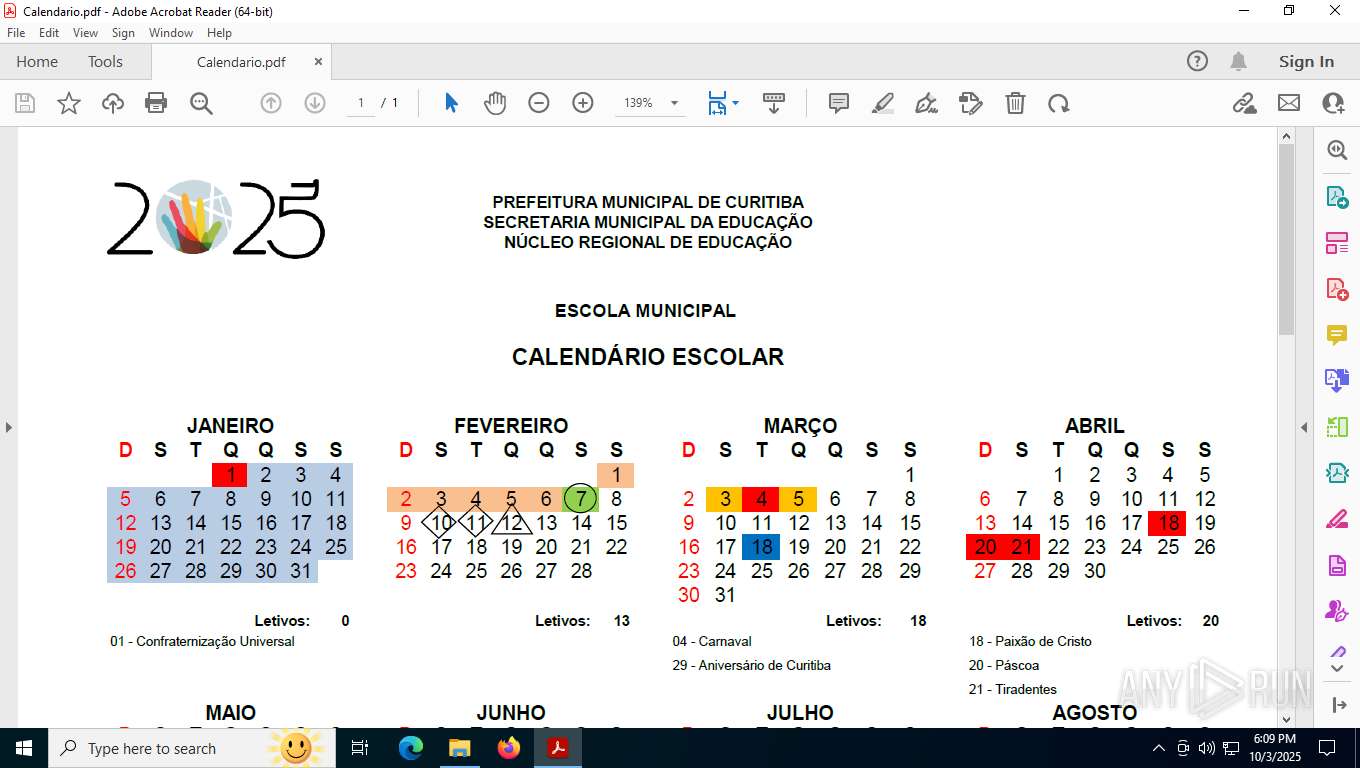Launch Firefox from taskbar
The image size is (1360, 768).
(x=509, y=748)
